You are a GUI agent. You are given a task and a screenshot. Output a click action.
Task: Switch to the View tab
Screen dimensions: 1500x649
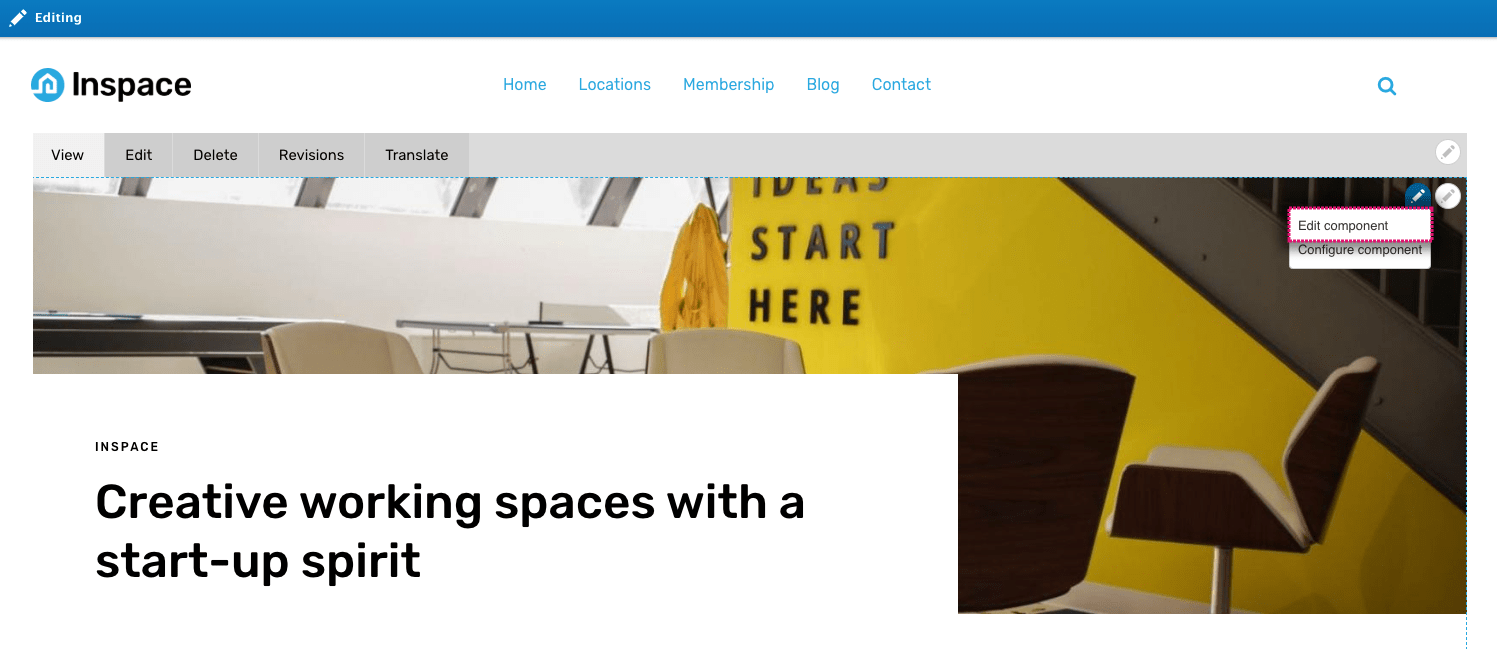(x=68, y=155)
